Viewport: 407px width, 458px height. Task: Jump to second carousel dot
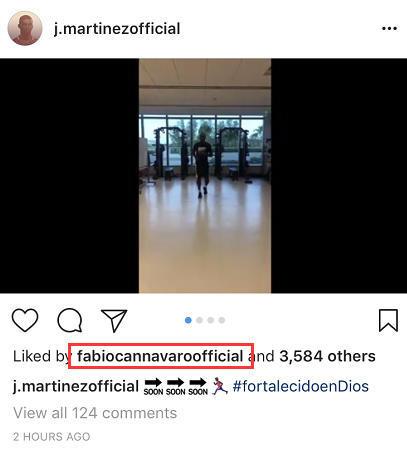pos(199,320)
